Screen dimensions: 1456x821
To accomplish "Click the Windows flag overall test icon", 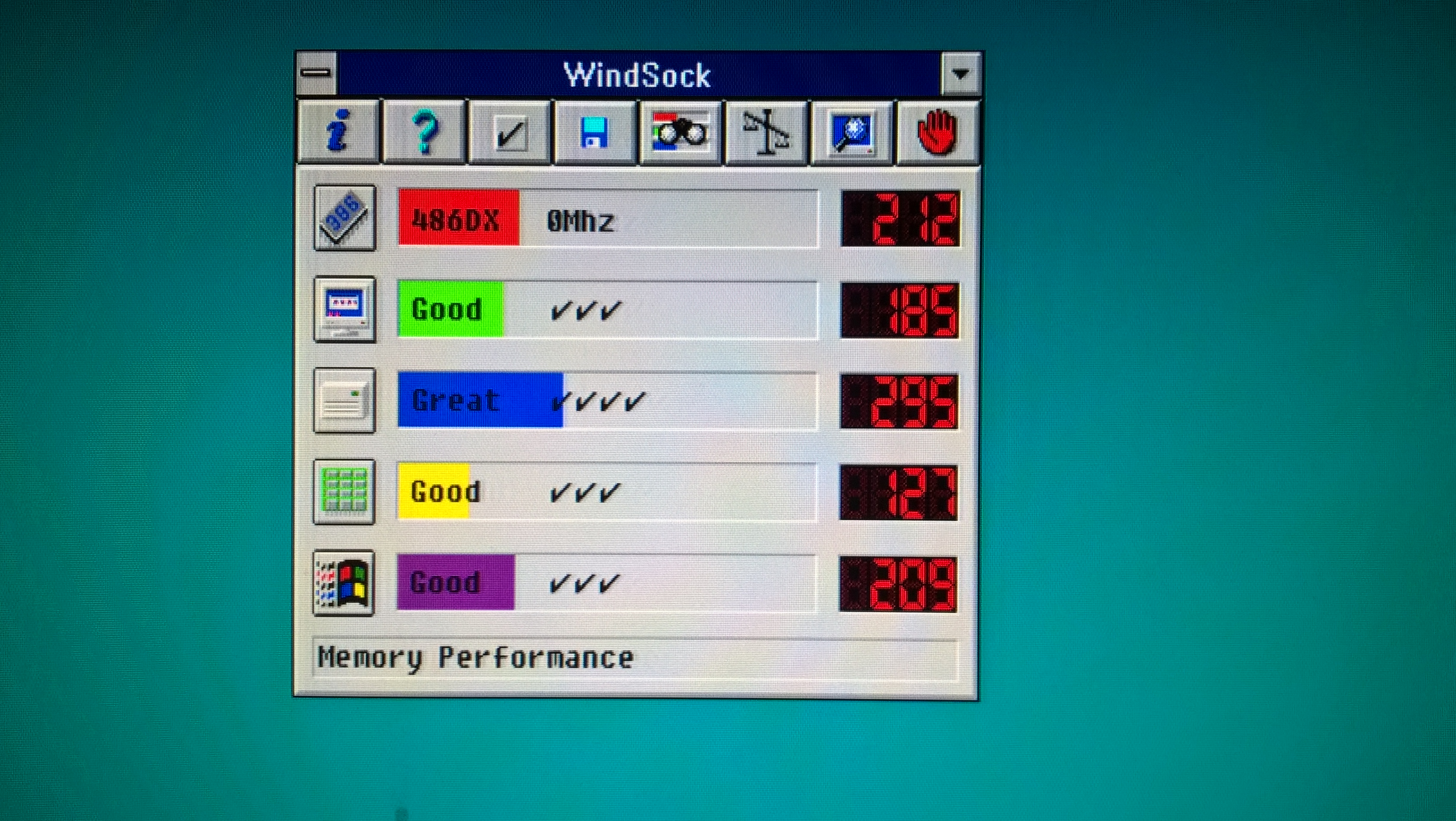I will 343,583.
